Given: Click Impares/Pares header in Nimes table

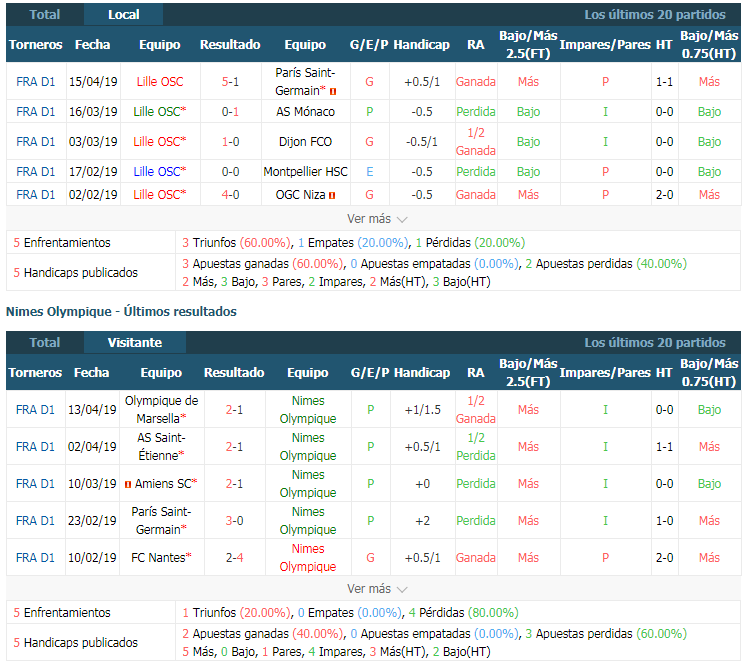Looking at the screenshot, I should point(605,373).
